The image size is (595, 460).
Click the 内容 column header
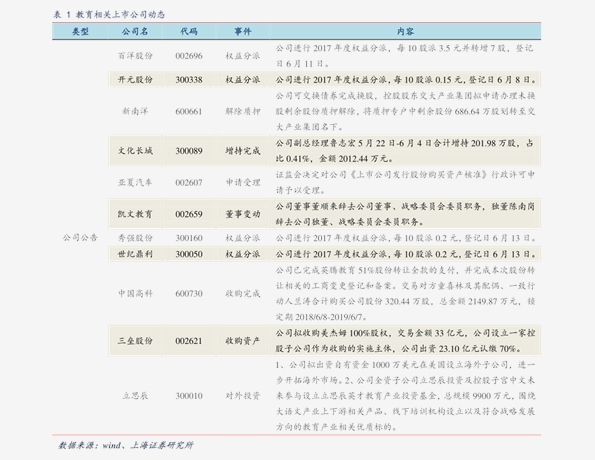[405, 32]
